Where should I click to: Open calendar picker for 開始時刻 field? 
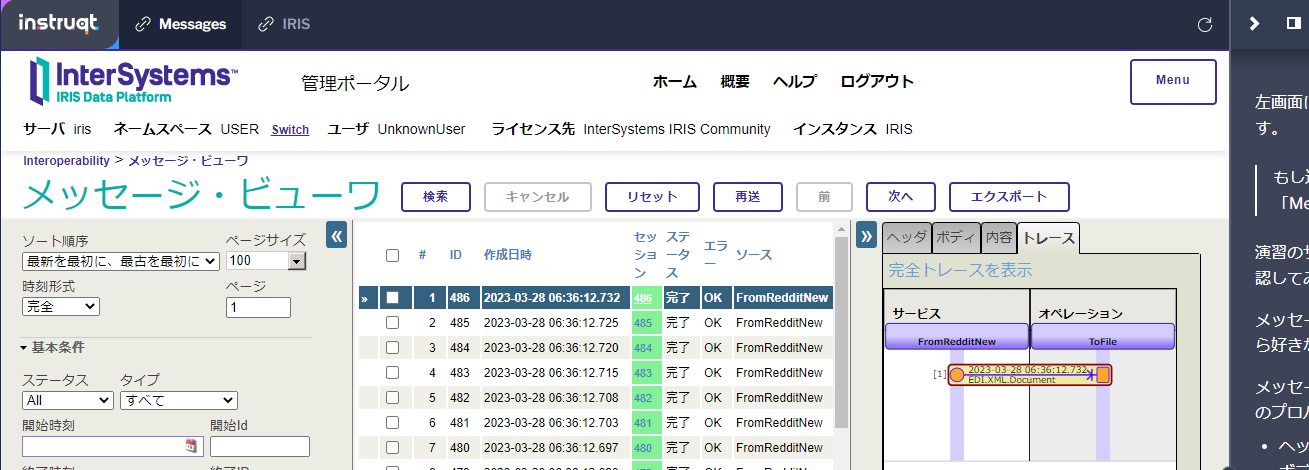click(x=192, y=446)
